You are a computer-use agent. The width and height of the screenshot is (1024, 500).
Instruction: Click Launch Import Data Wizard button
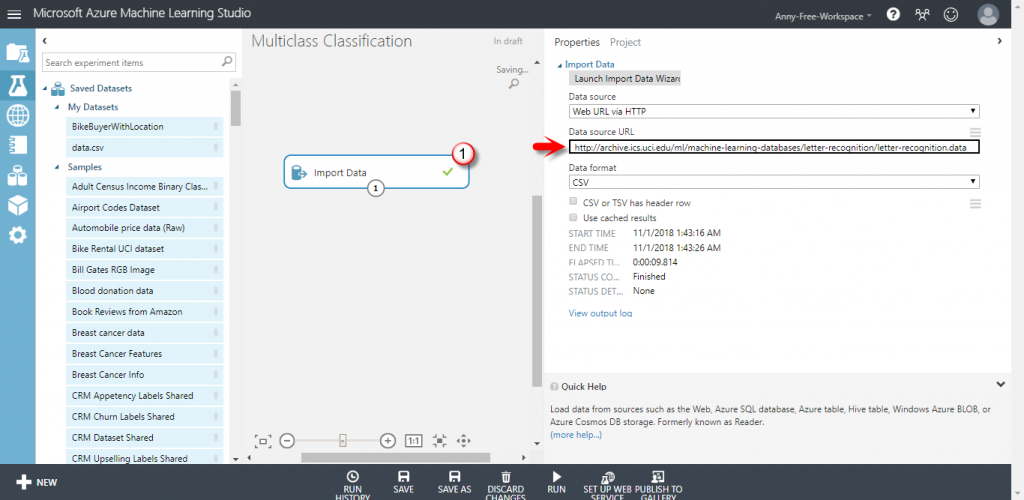pyautogui.click(x=625, y=78)
